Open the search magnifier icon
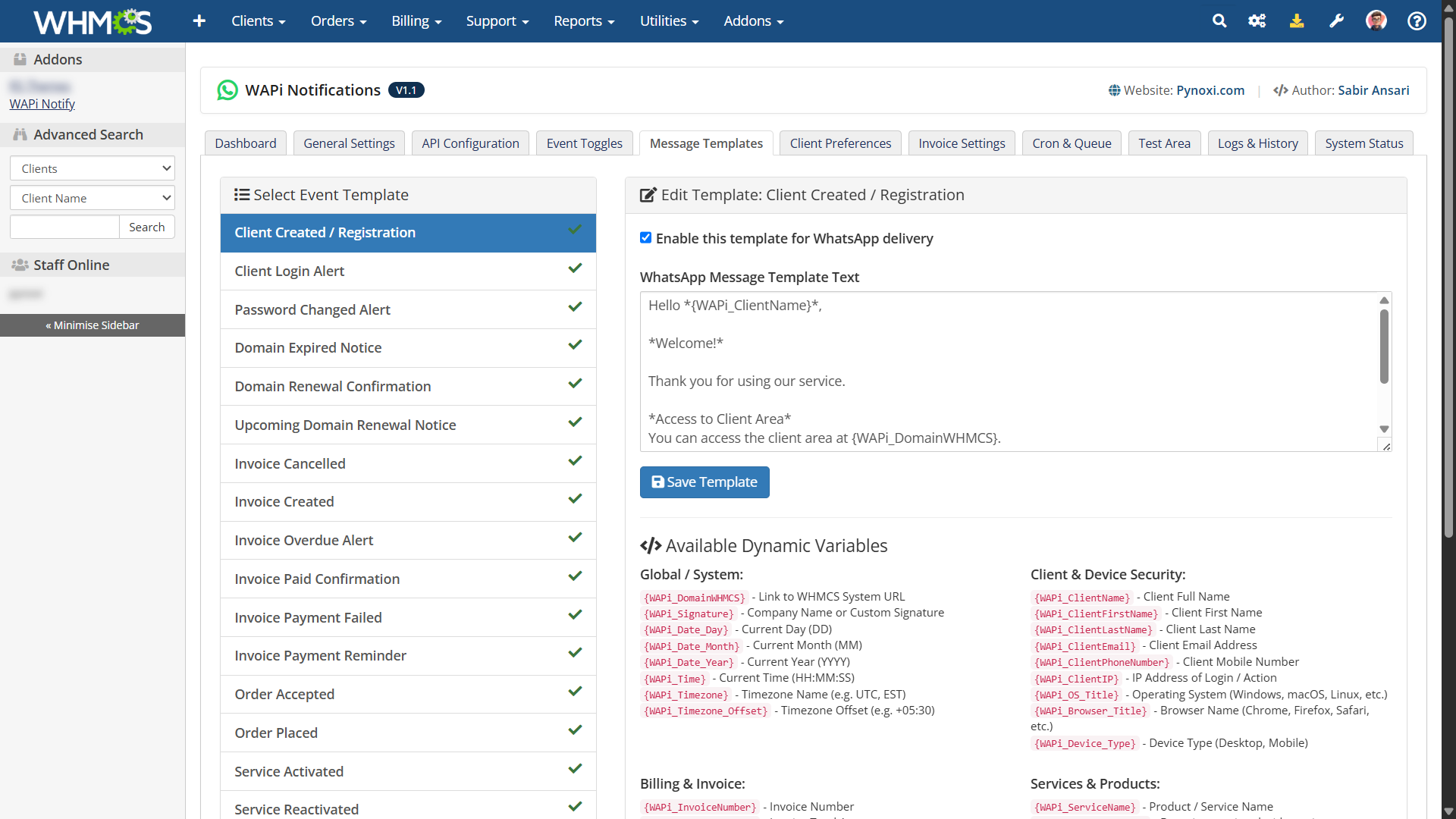 click(1219, 21)
